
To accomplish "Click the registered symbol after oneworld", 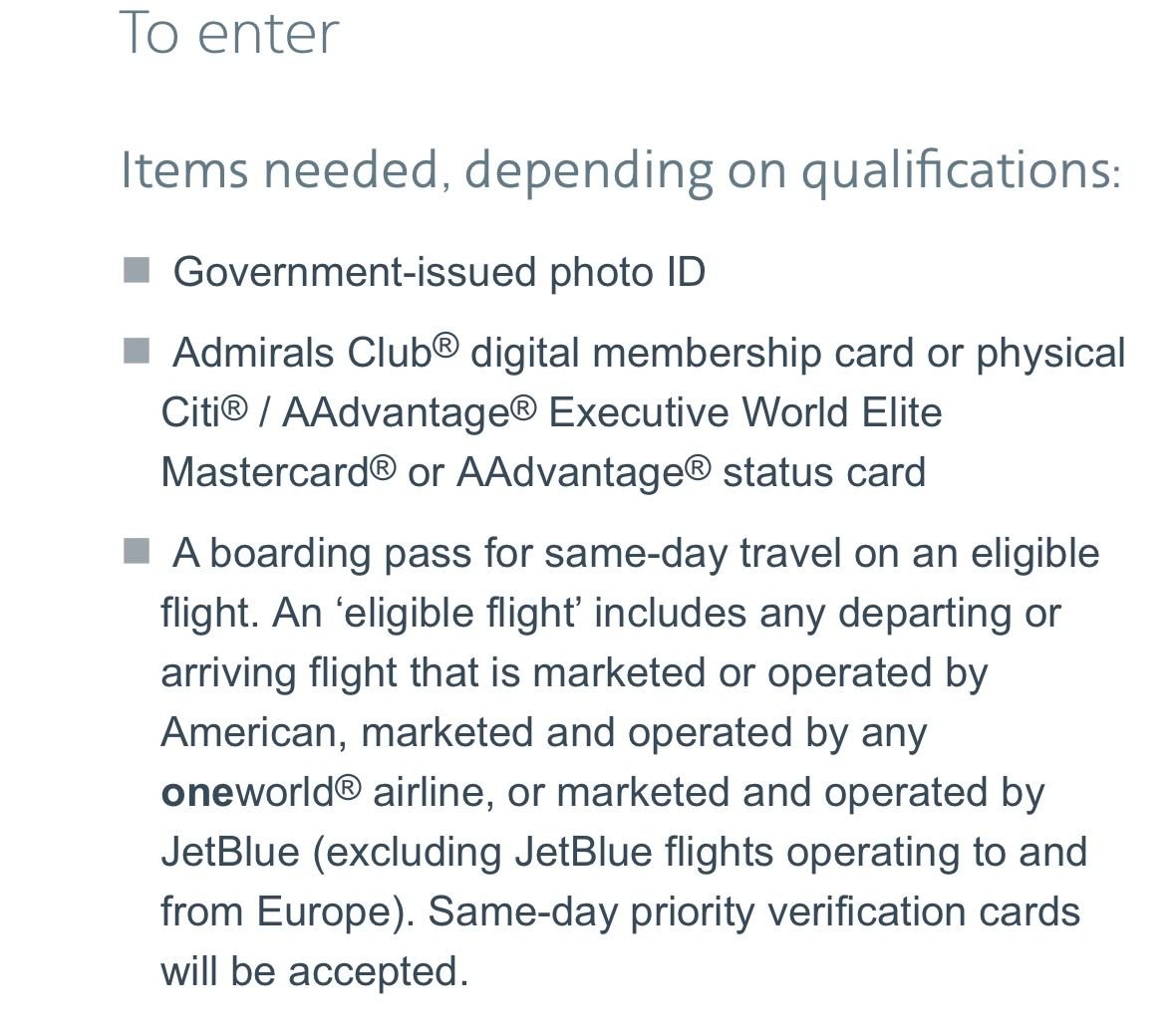I will coord(347,786).
